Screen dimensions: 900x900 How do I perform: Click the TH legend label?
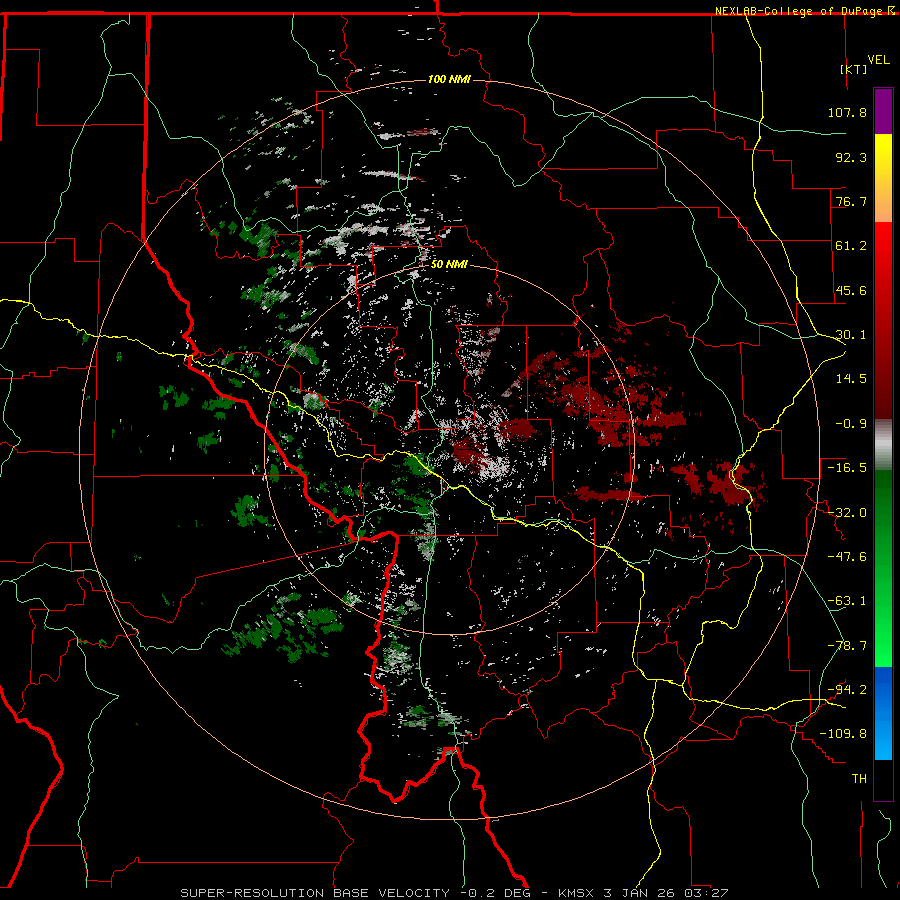[x=859, y=779]
